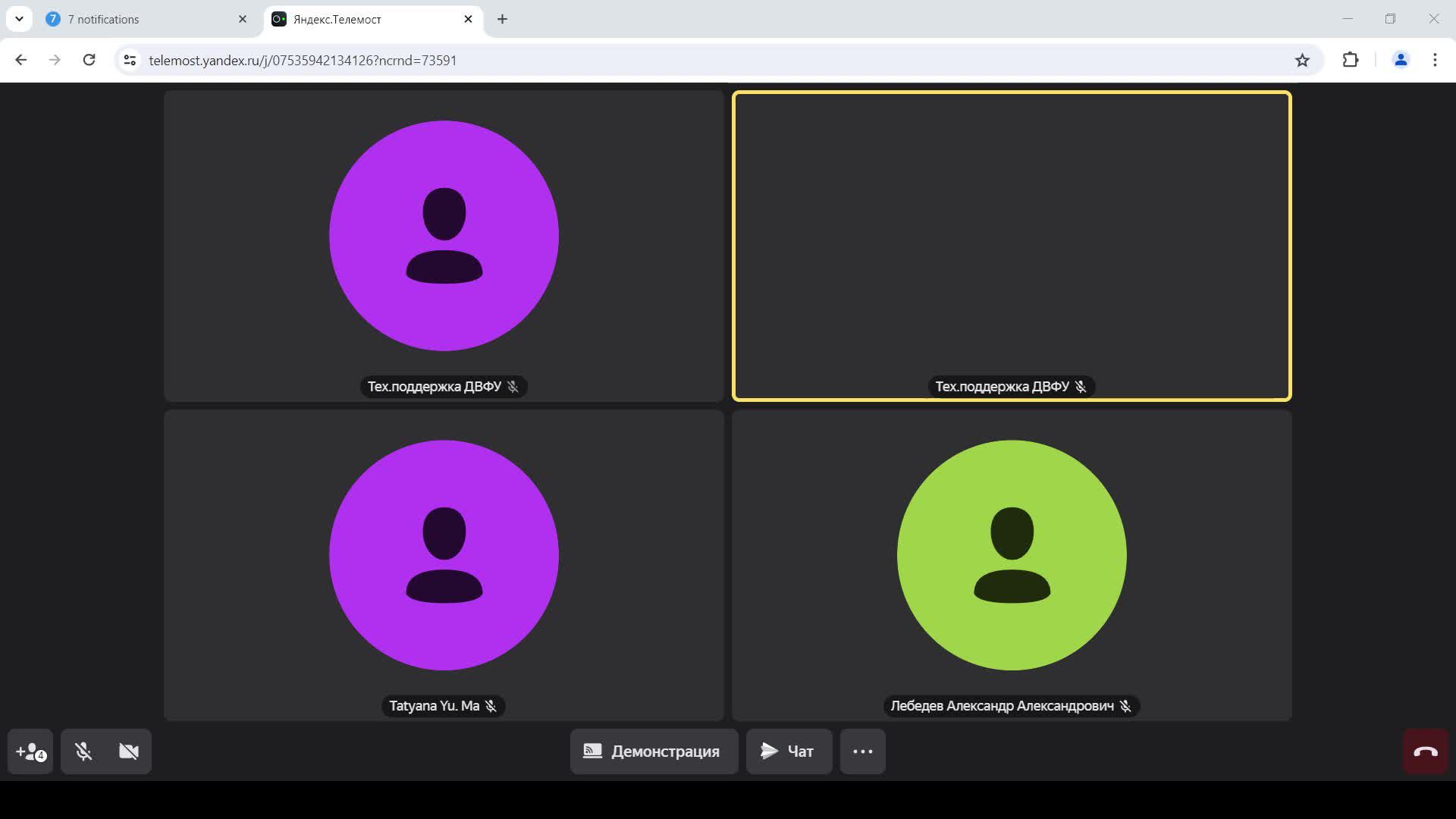Expand the tab search dropdown arrow
This screenshot has height=819, width=1456.
point(19,19)
